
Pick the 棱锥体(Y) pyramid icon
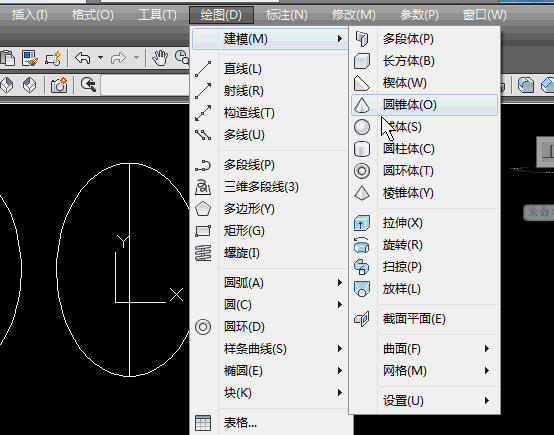pyautogui.click(x=362, y=193)
